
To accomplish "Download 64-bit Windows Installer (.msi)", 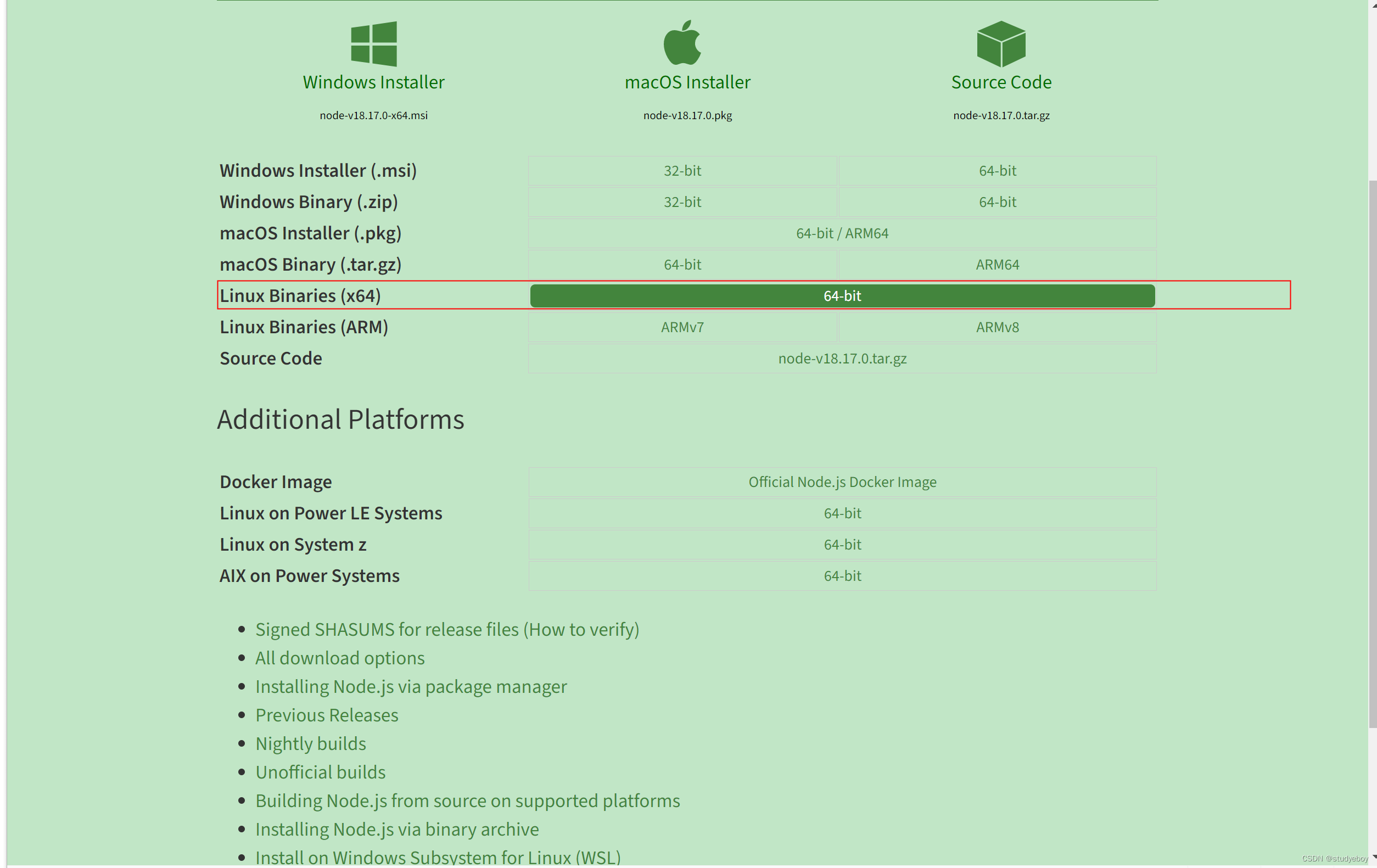I will tap(997, 171).
